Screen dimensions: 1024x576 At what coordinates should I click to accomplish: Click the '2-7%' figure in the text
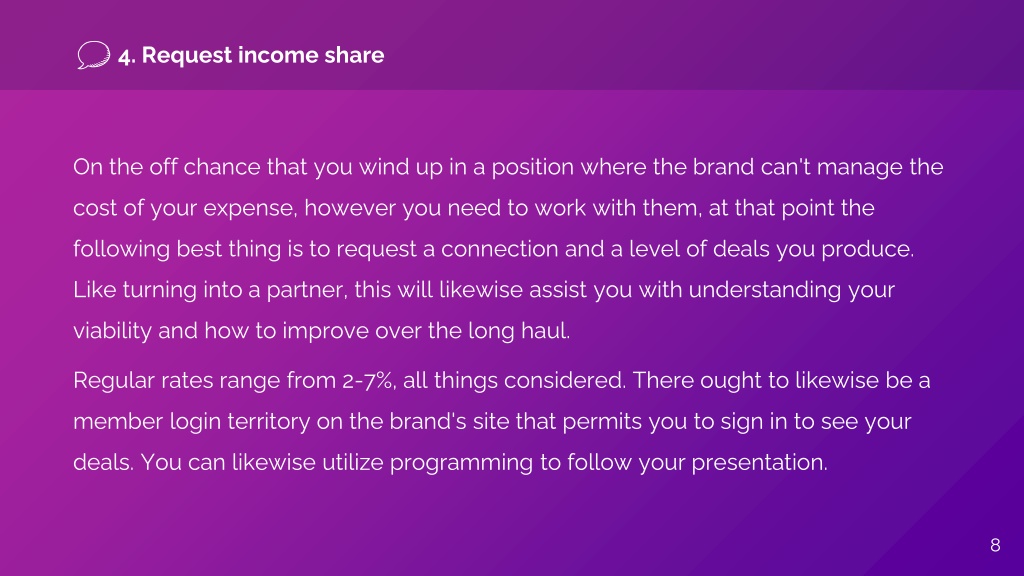coord(369,381)
